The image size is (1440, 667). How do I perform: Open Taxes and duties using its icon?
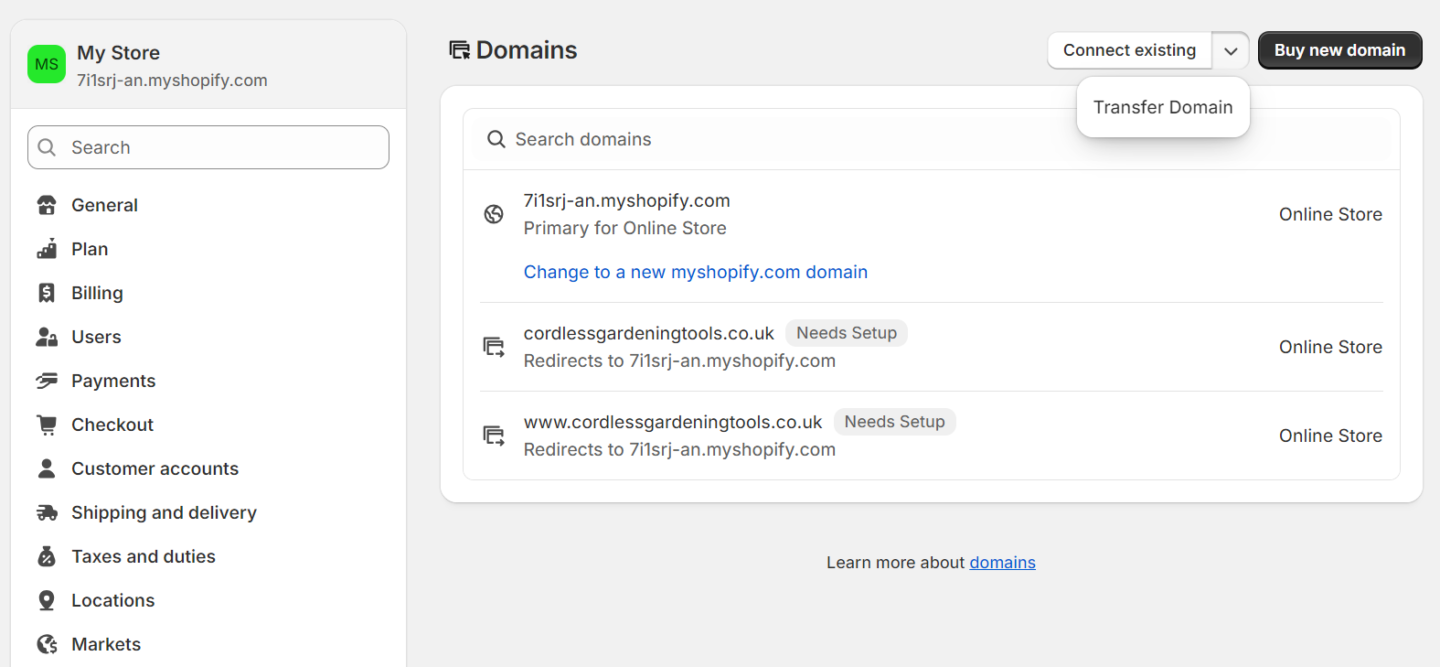(x=47, y=556)
